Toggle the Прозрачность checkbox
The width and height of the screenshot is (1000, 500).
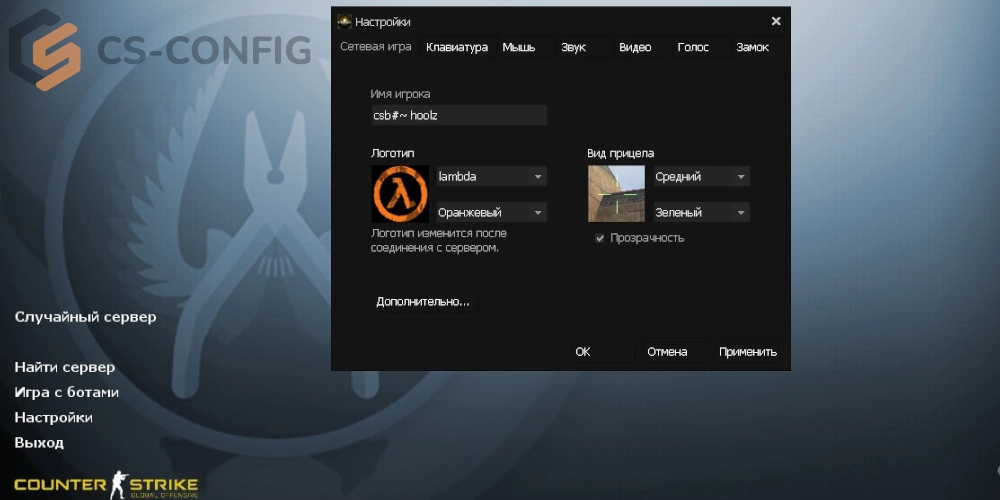click(x=599, y=238)
